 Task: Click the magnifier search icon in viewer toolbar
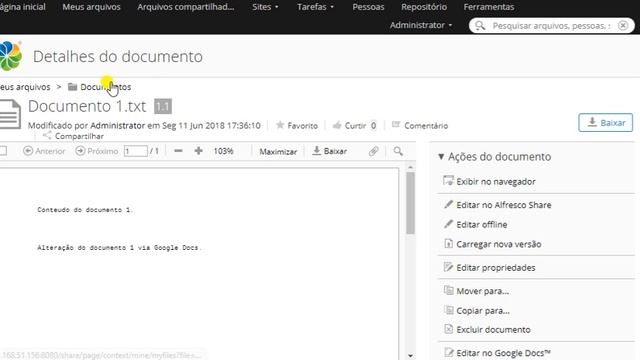pos(398,151)
